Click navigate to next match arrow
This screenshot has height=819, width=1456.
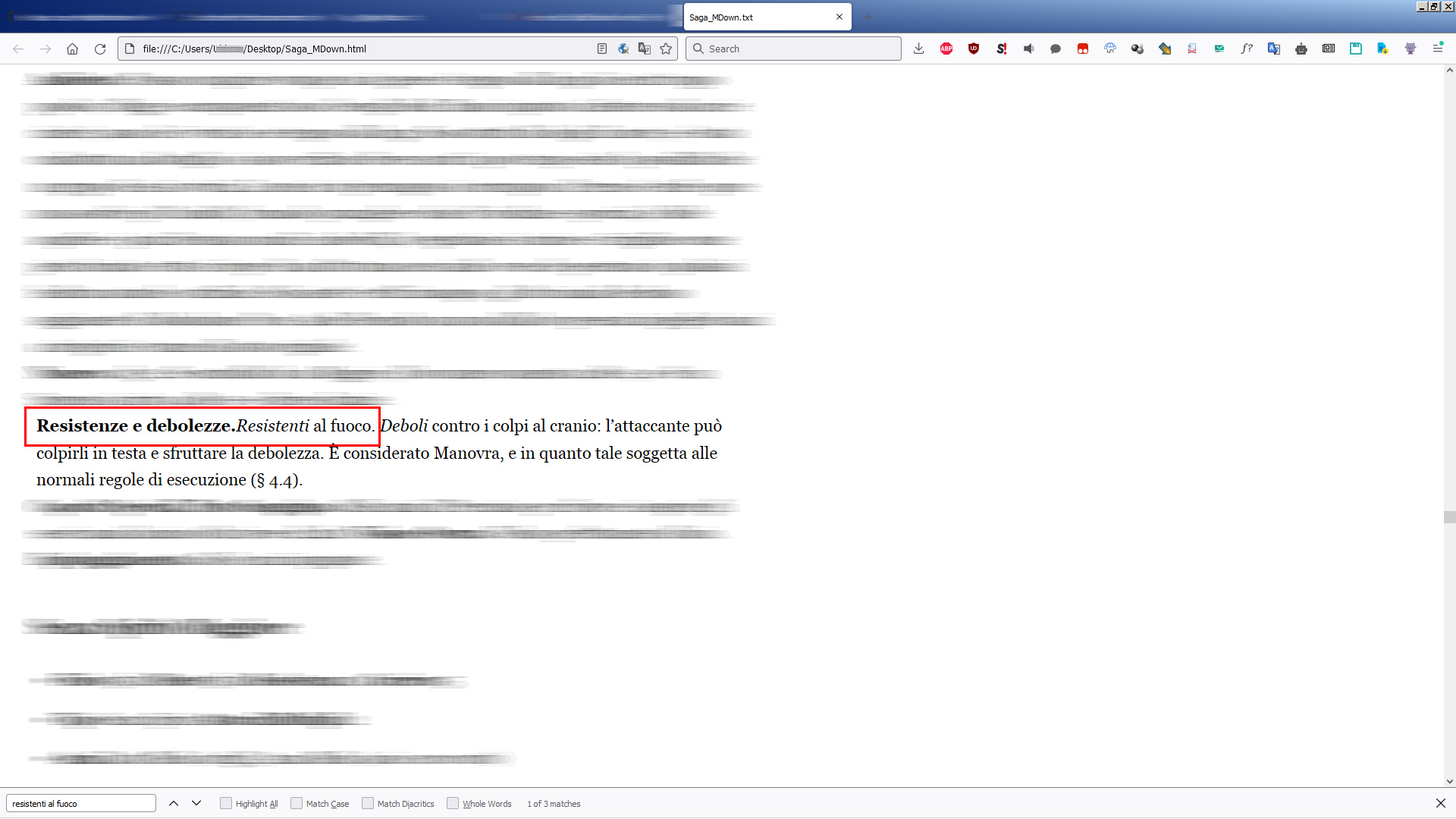pyautogui.click(x=198, y=803)
